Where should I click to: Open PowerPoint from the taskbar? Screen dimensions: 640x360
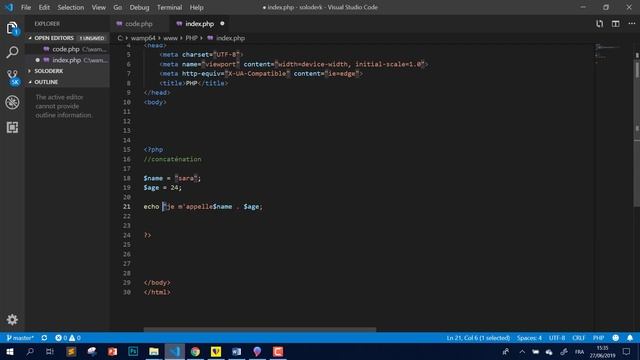coord(112,351)
